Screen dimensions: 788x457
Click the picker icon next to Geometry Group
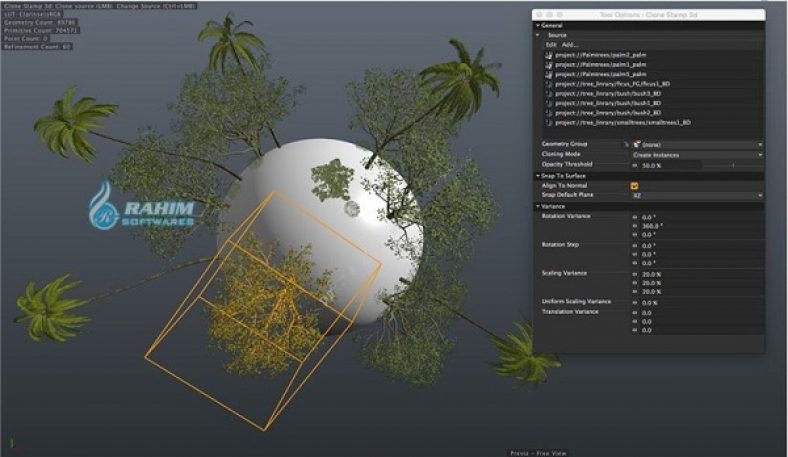[x=626, y=144]
